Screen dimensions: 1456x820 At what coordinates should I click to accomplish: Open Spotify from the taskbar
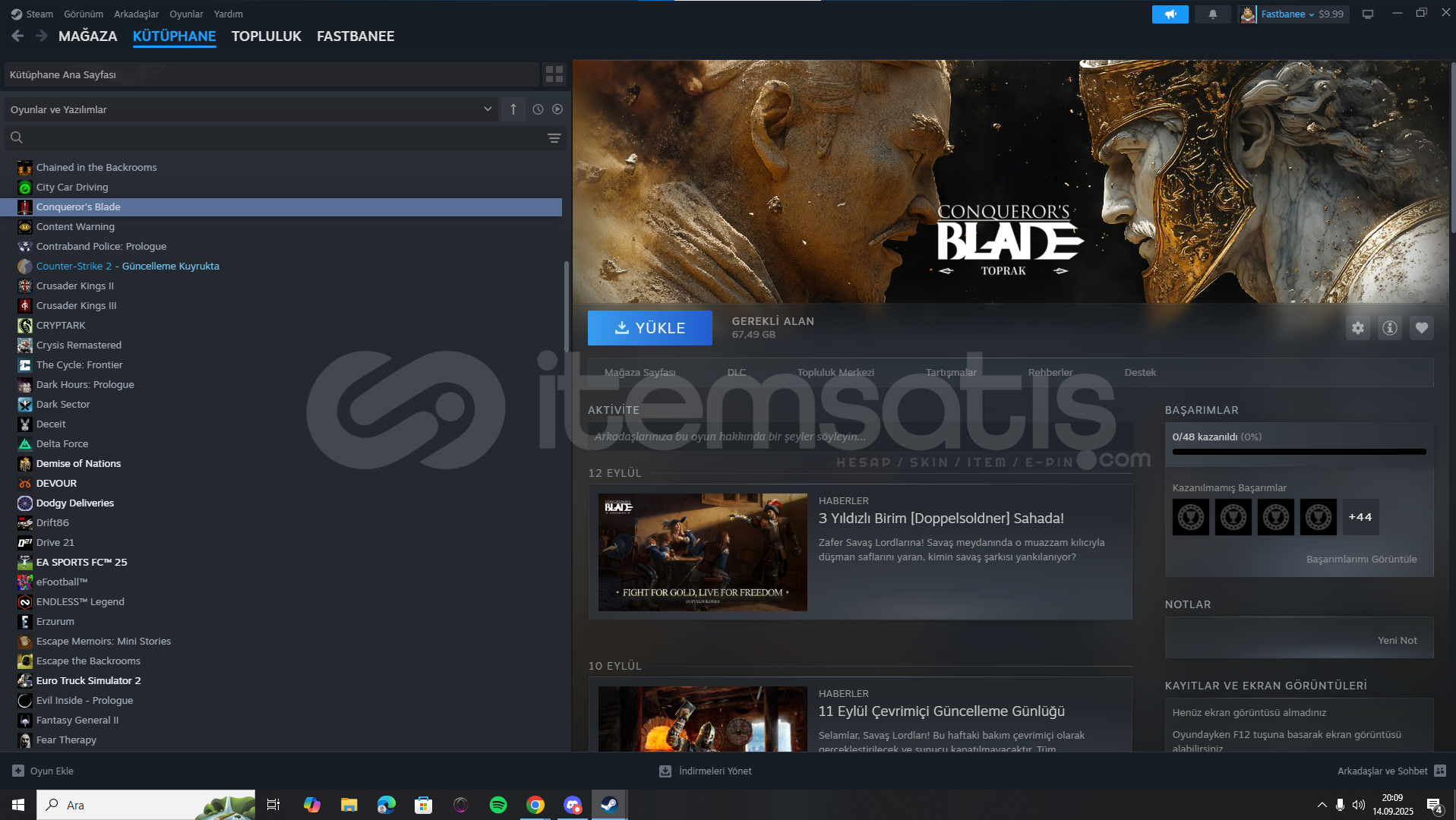(x=498, y=805)
